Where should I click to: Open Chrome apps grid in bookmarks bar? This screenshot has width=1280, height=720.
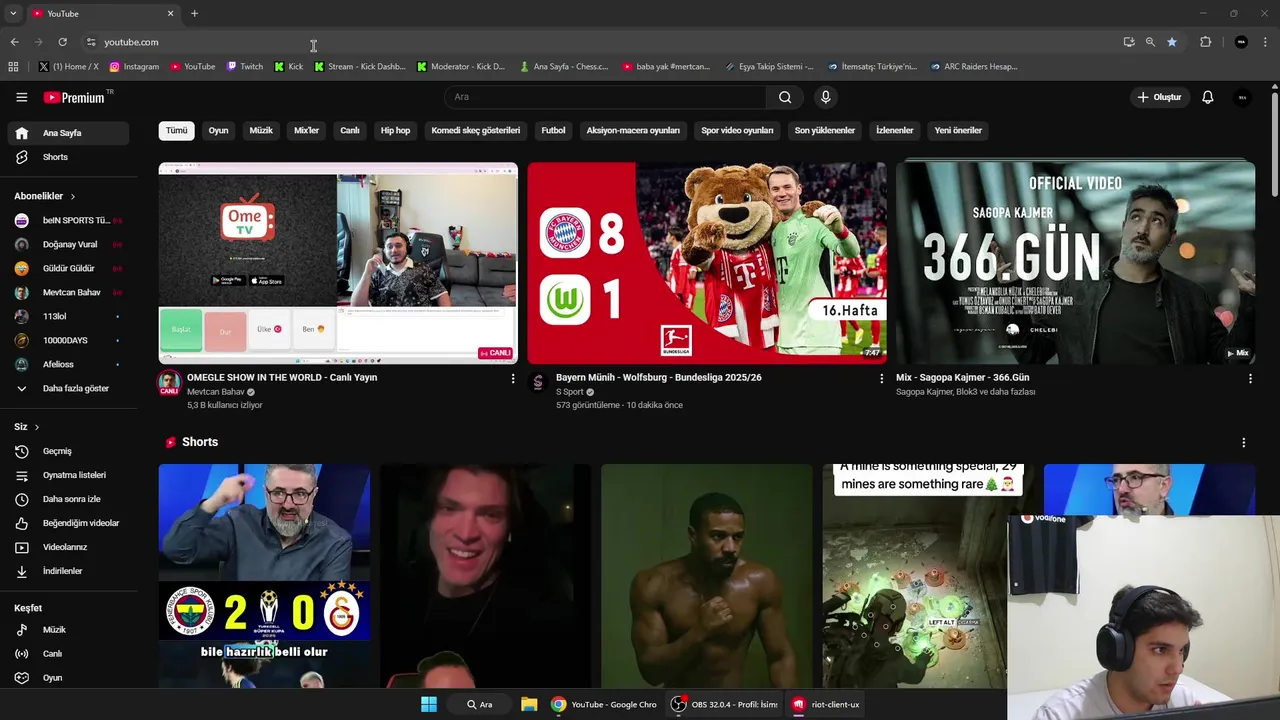13,67
